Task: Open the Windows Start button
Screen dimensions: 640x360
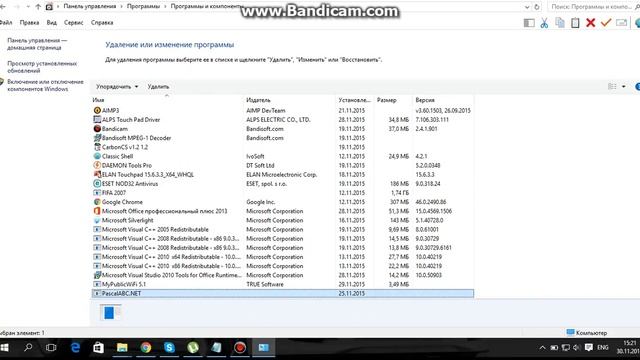Action: click(x=4, y=348)
